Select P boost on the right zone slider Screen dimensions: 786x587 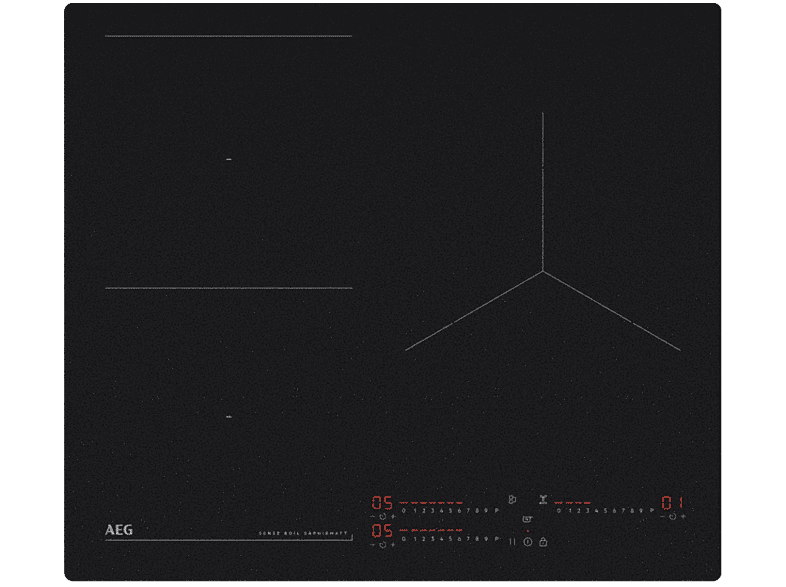click(x=651, y=511)
